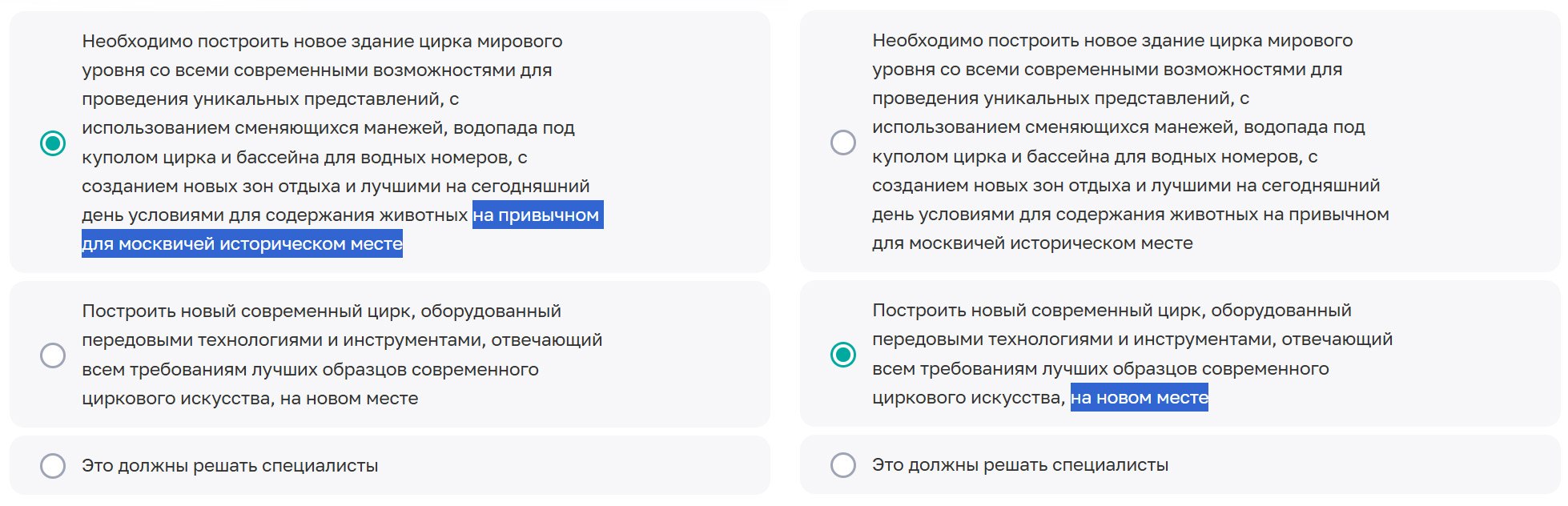Click the non-highlighted "для москвичей историческом месте" line
The width and height of the screenshot is (1568, 506).
(x=1032, y=243)
